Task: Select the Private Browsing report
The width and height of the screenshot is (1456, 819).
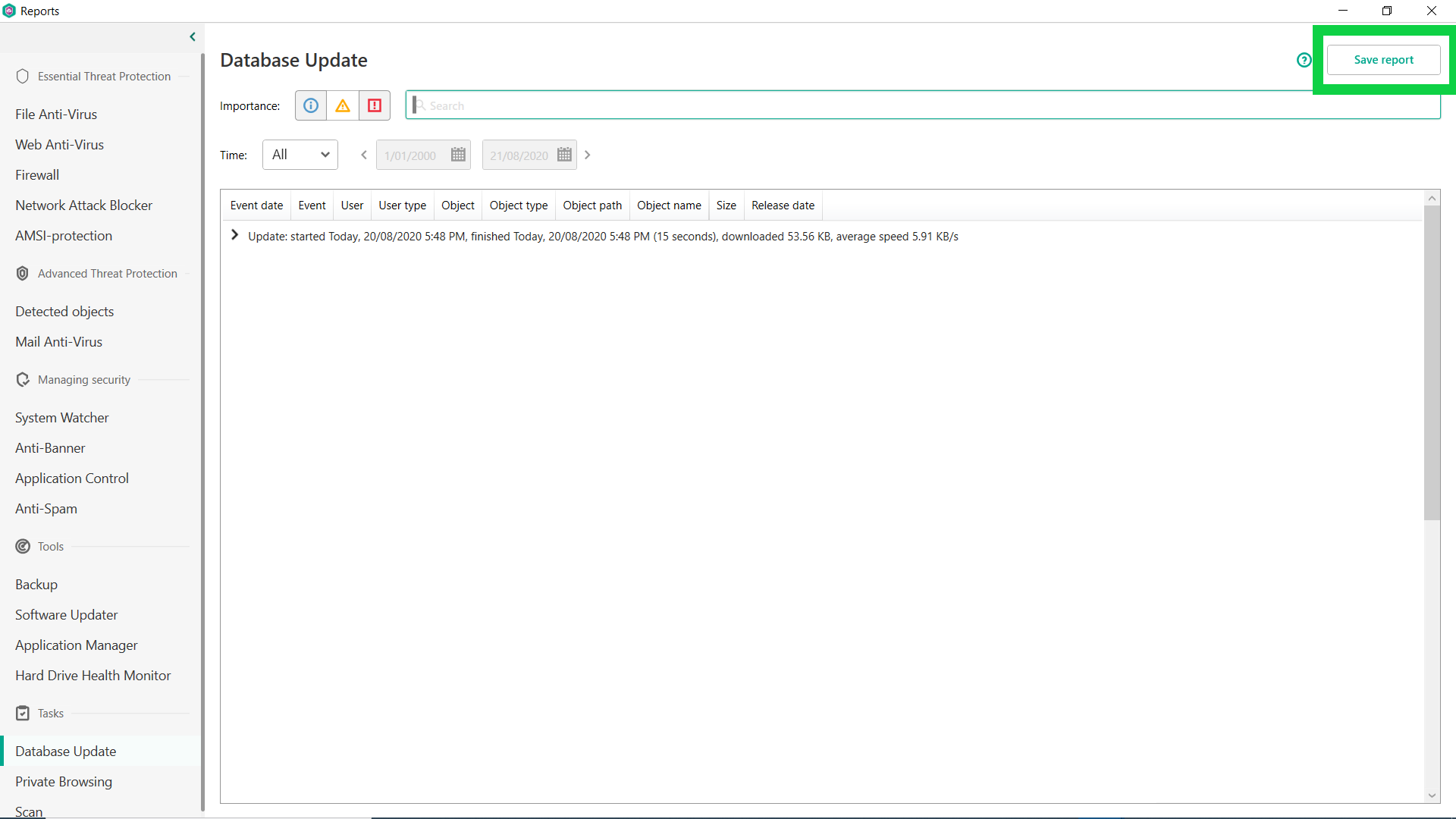Action: (64, 782)
